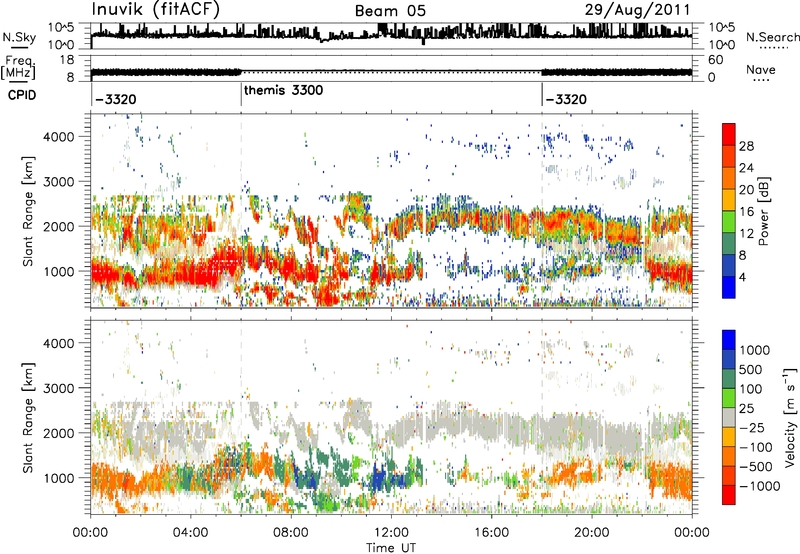Click the '-3320' CPID label at 18:00
Viewport: 800px width, 554px height.
tap(566, 99)
